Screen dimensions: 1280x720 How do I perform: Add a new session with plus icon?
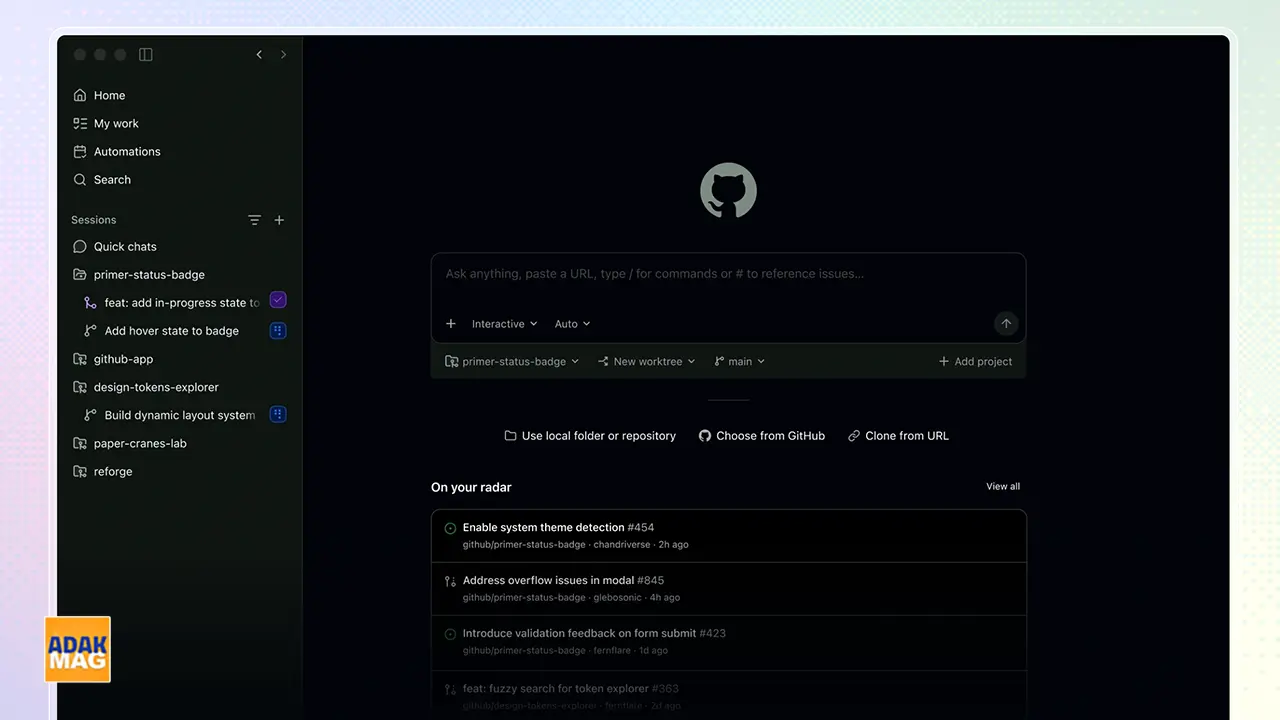tap(279, 220)
